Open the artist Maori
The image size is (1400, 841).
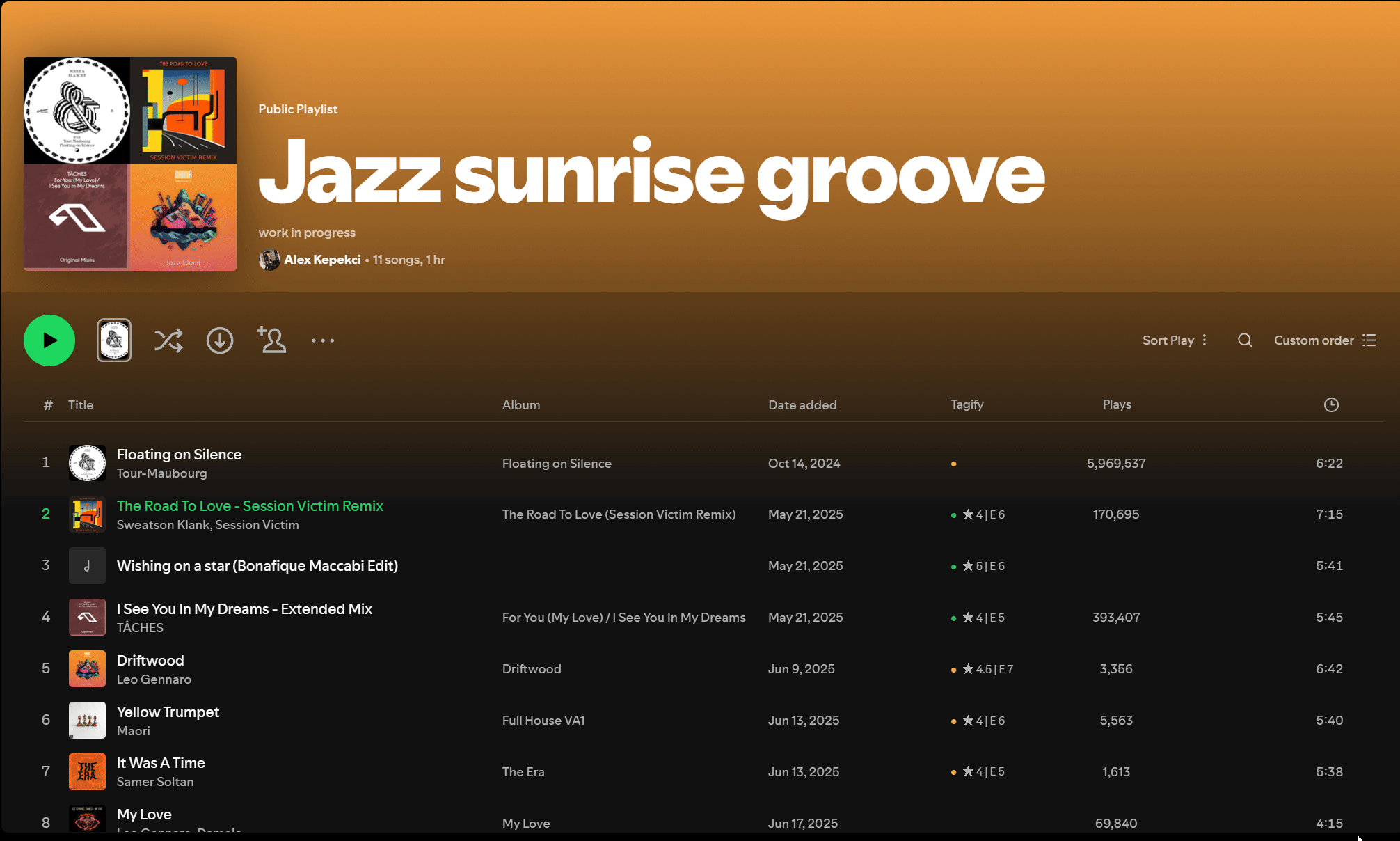(x=133, y=731)
